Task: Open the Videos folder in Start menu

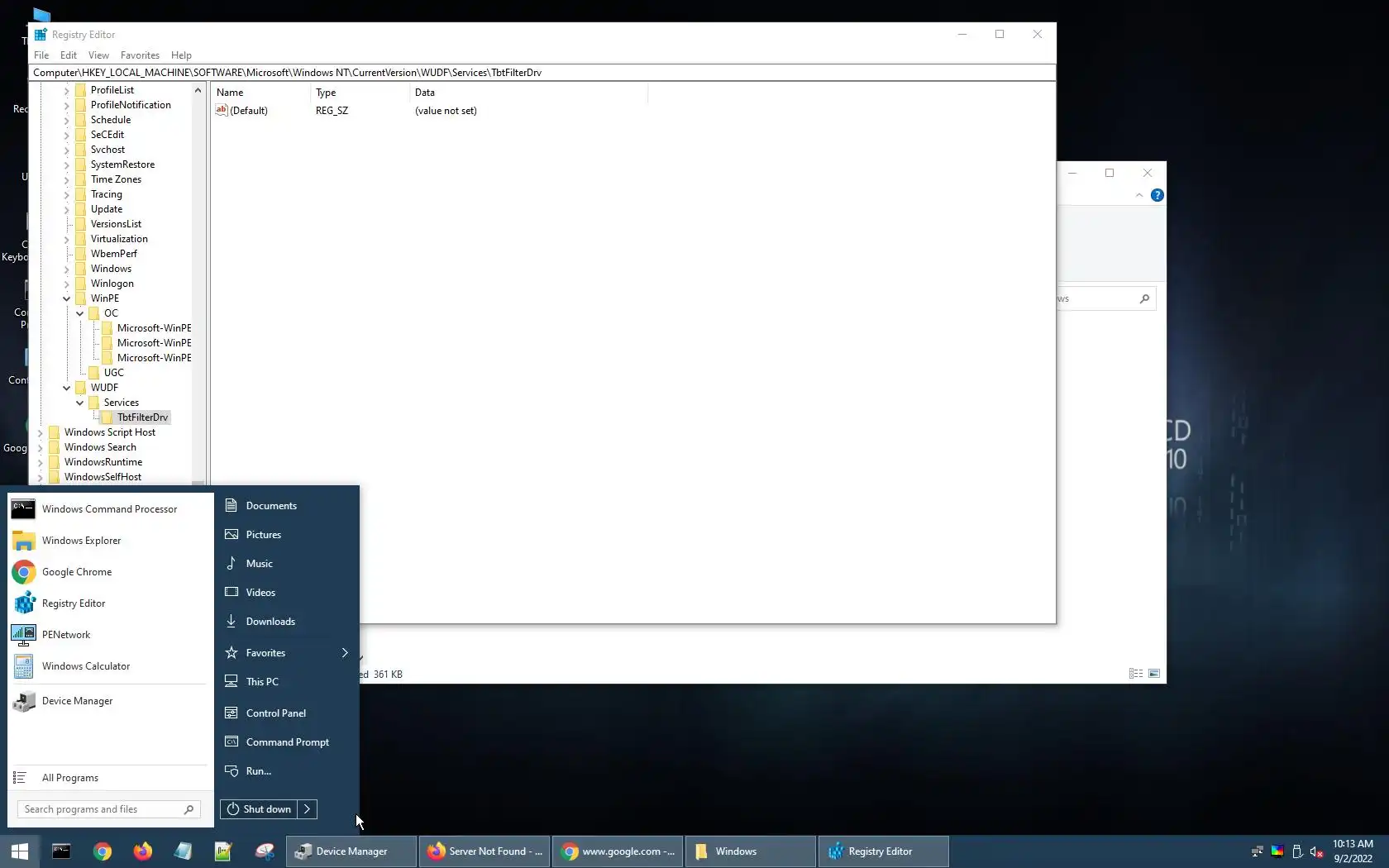Action: point(288,593)
